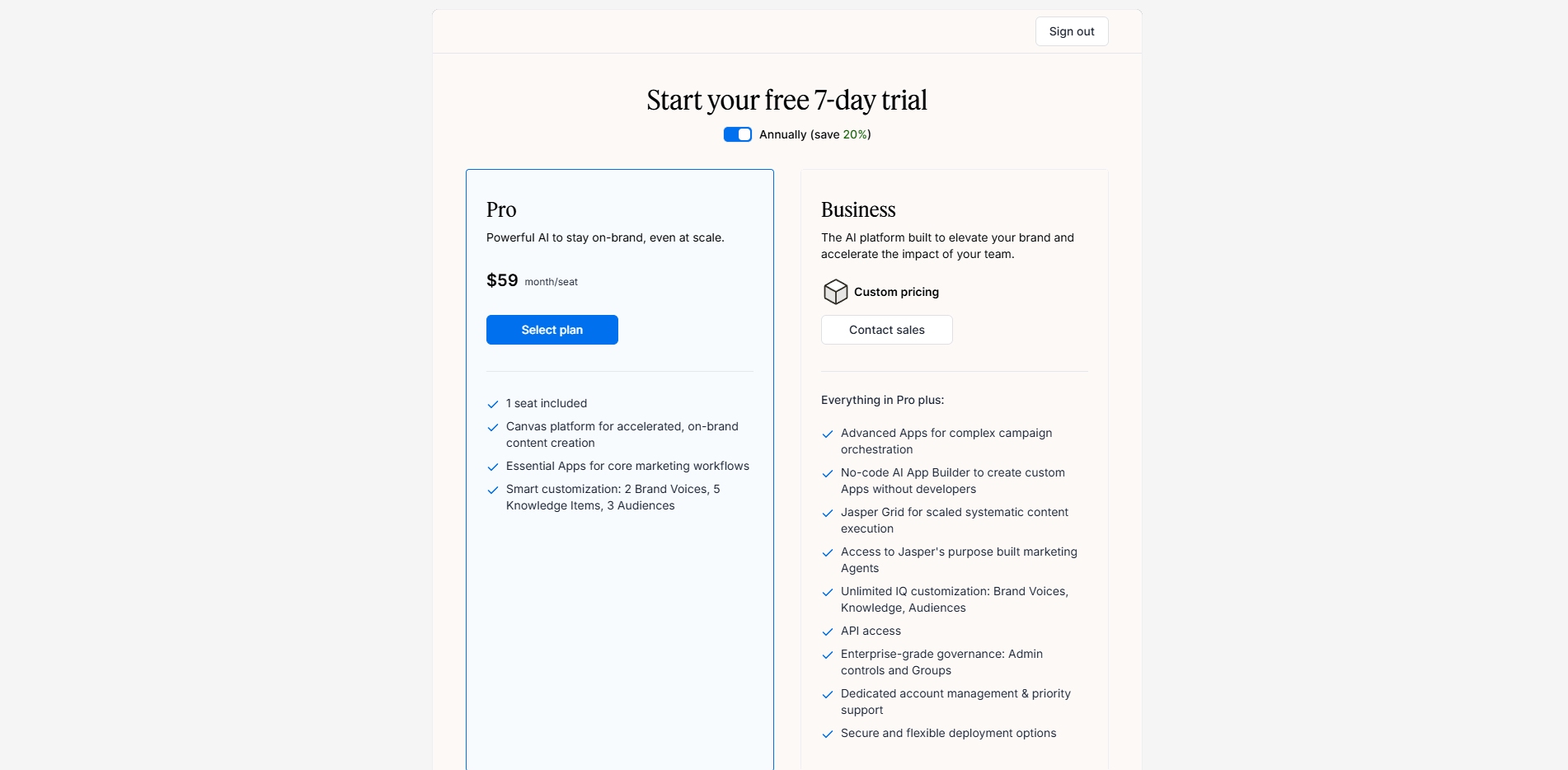Click checkmark next to Jasper Grid feature
This screenshot has height=770, width=1568.
[828, 513]
